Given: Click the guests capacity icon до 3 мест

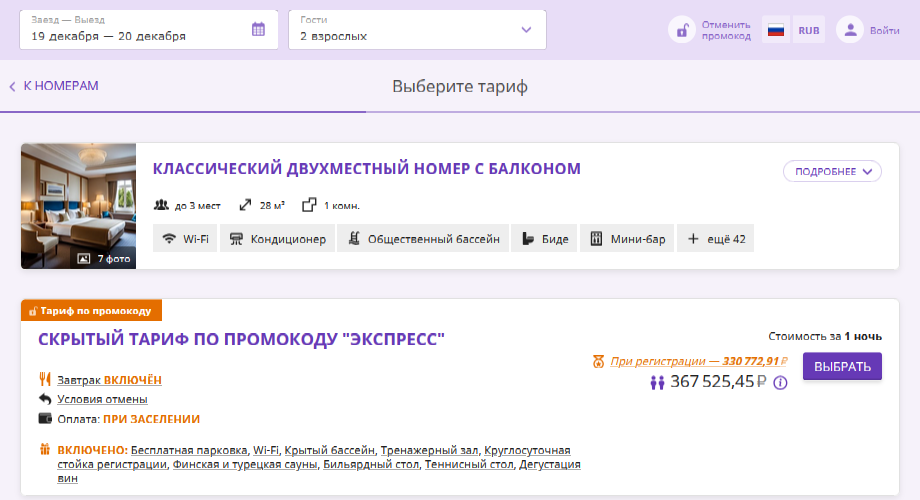Looking at the screenshot, I should (161, 205).
